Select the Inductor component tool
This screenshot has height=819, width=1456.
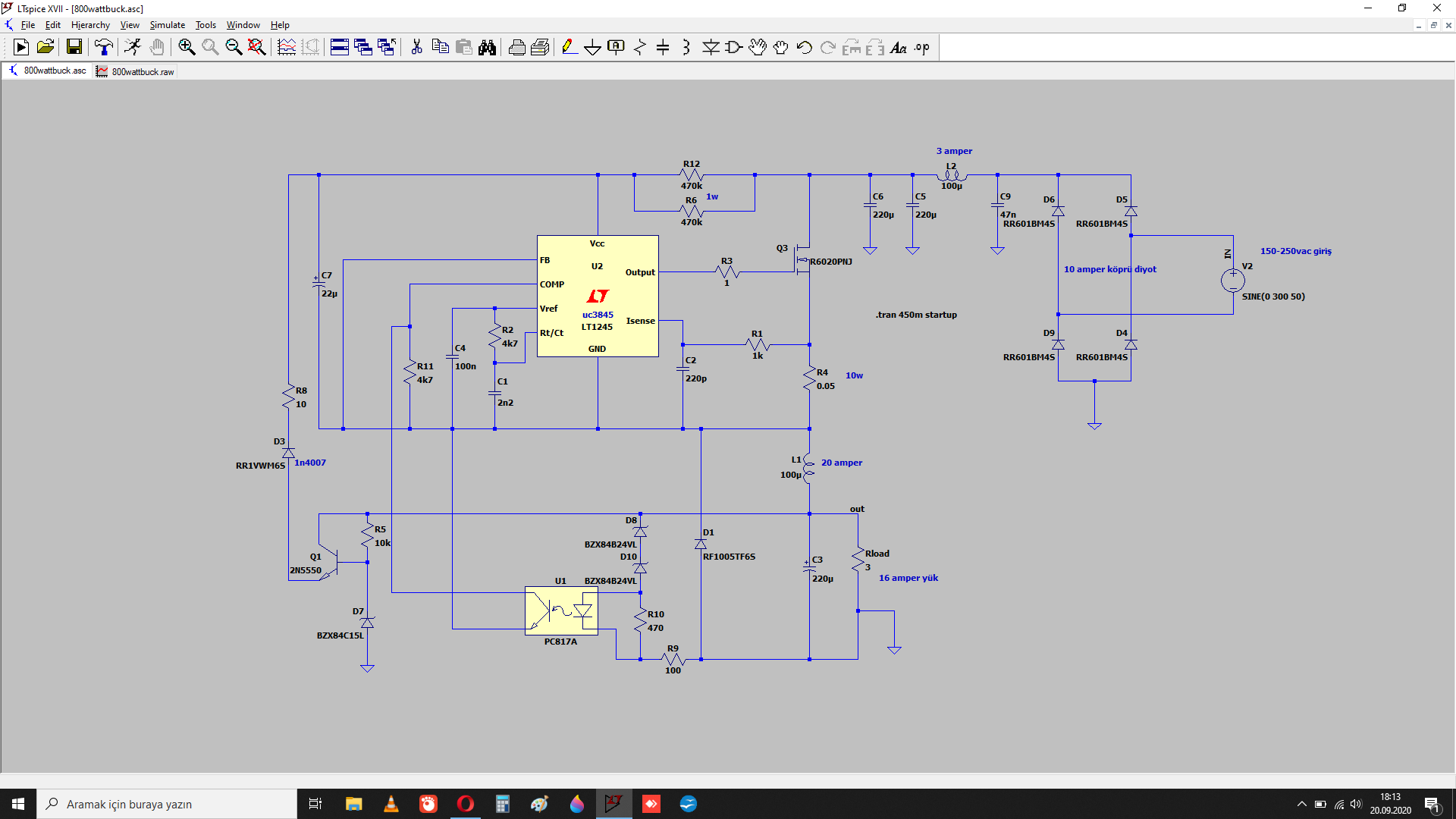pyautogui.click(x=686, y=47)
